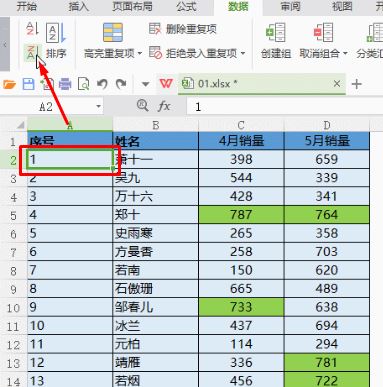Click the descending sort Z-A icon
The image size is (383, 387).
click(32, 53)
